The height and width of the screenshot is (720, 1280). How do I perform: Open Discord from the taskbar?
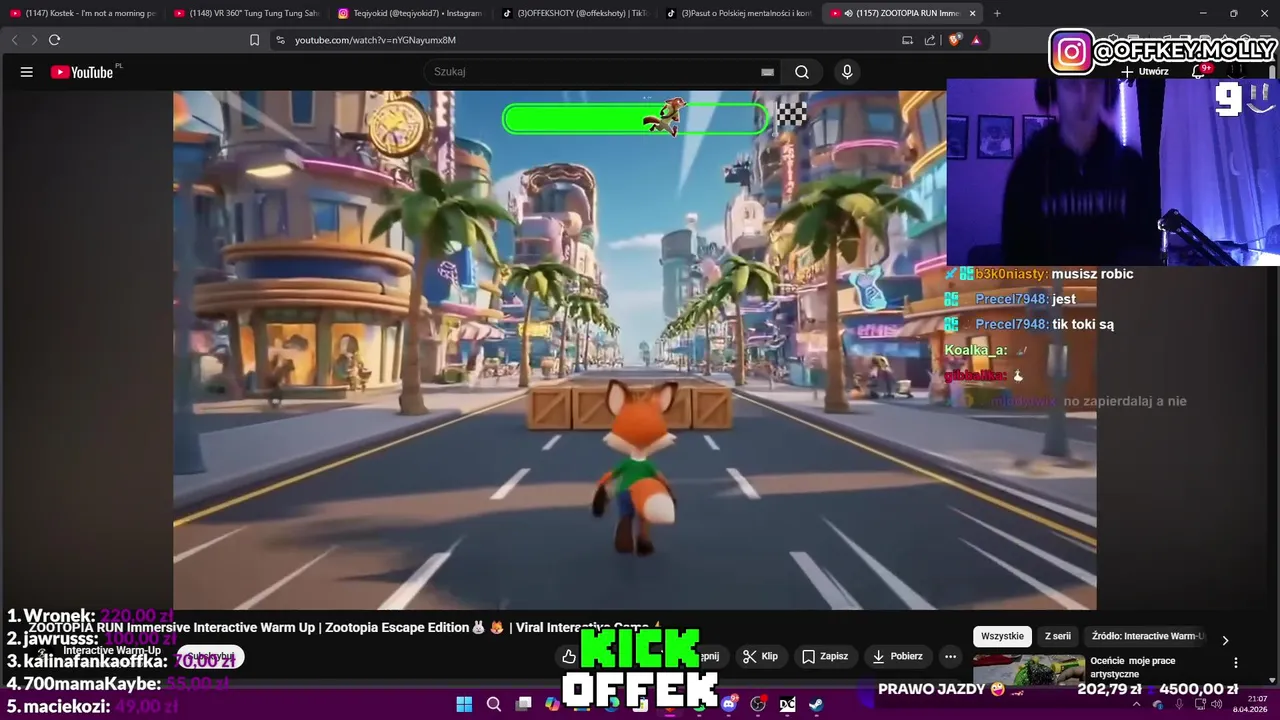tap(729, 704)
